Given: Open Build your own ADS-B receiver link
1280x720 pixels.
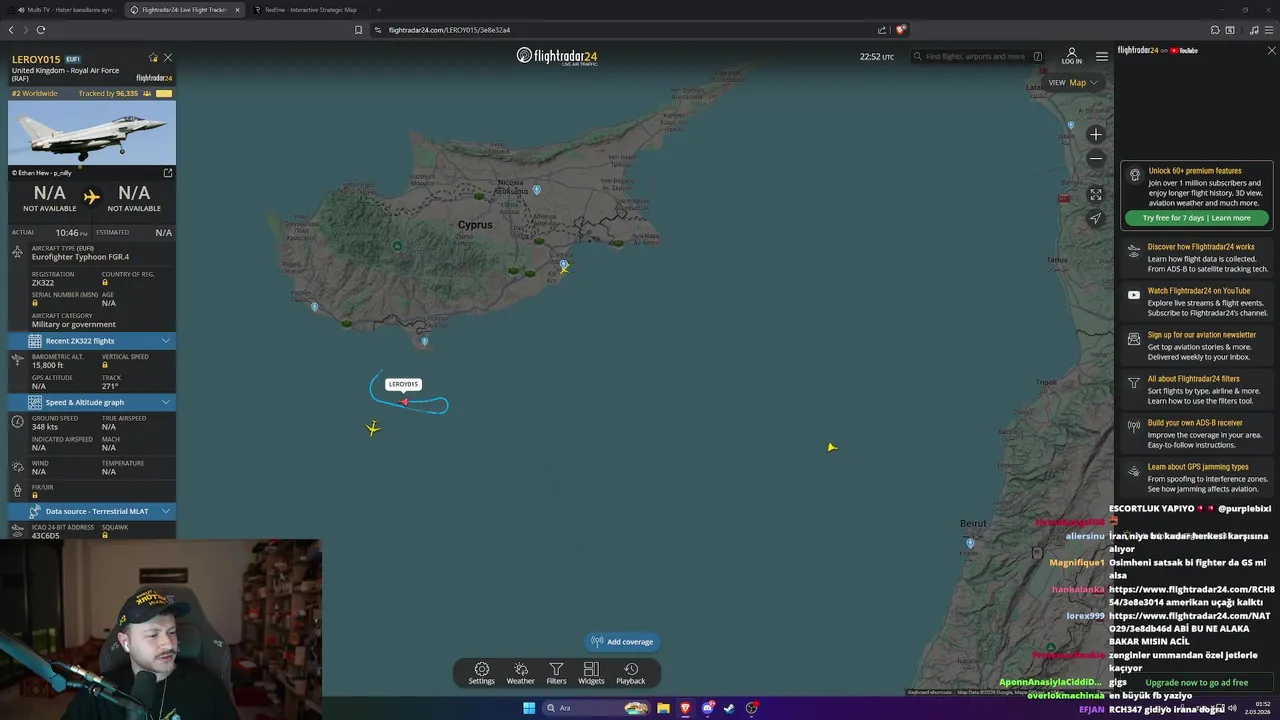Looking at the screenshot, I should pos(1197,434).
